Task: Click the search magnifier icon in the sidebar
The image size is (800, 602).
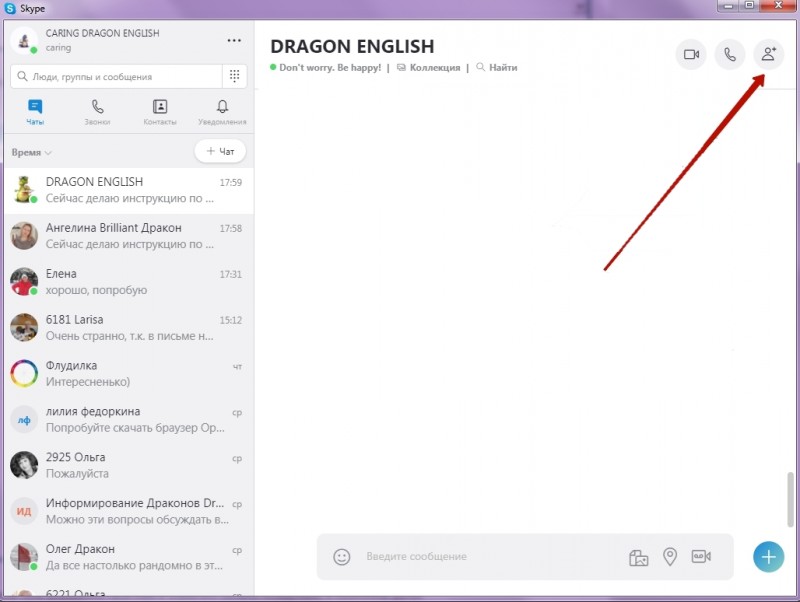Action: point(22,77)
